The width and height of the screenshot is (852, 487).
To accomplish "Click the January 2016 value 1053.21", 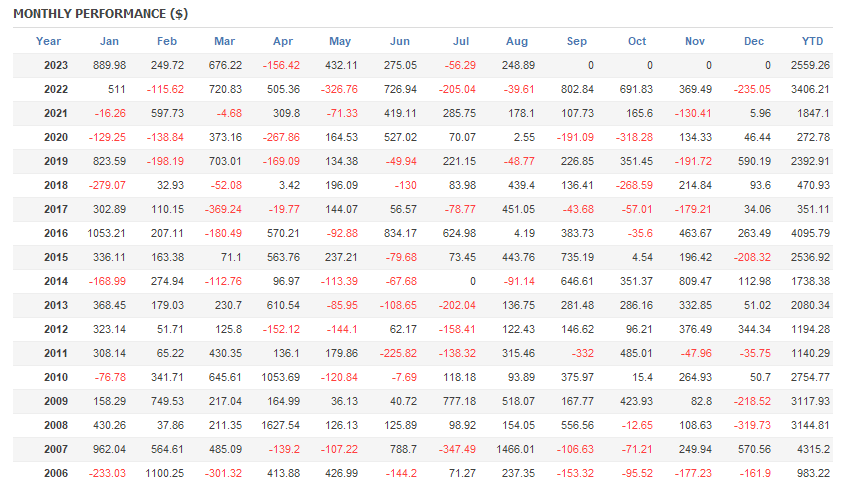I will pyautogui.click(x=106, y=233).
